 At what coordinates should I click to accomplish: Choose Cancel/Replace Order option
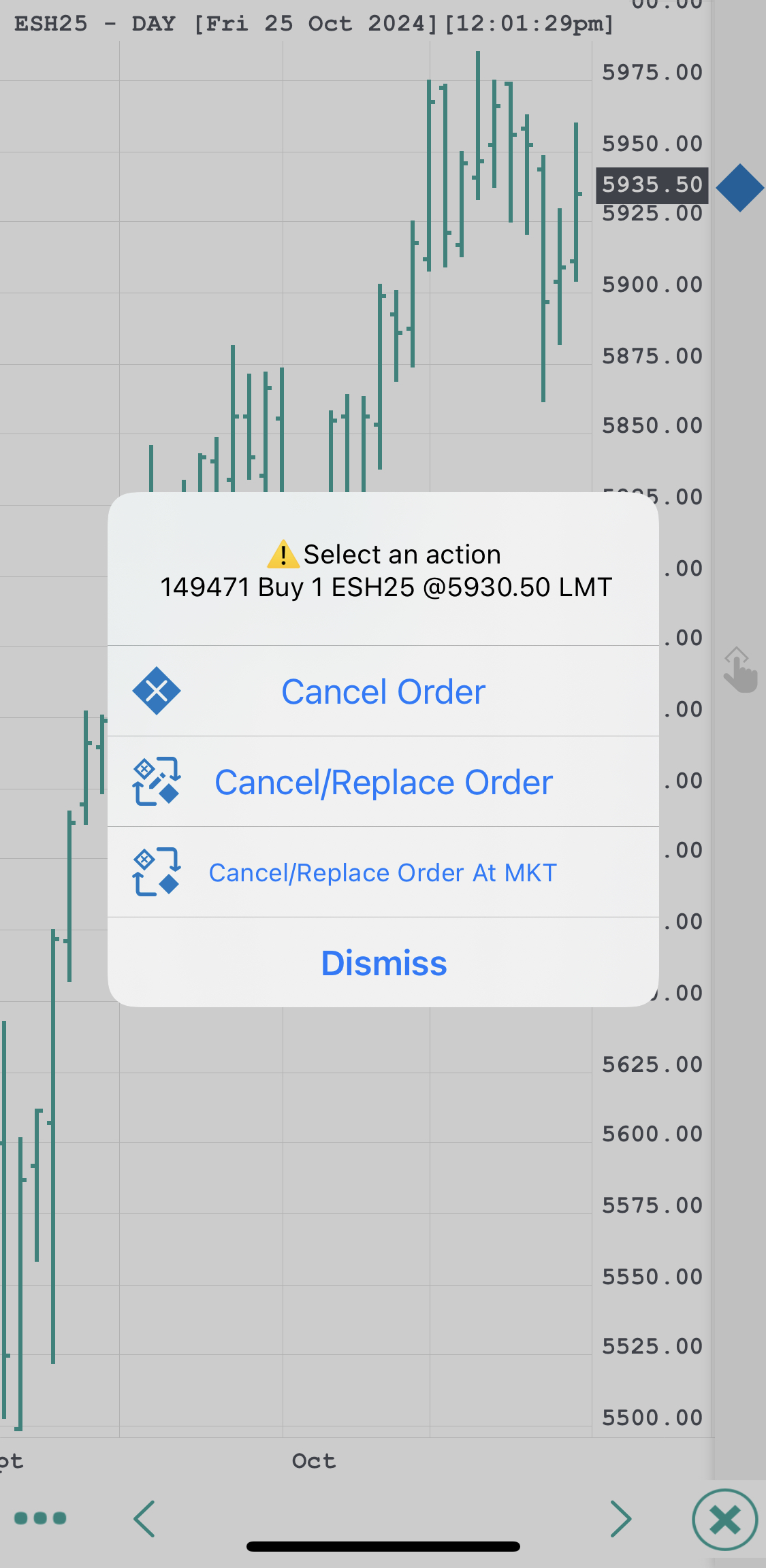point(383,783)
